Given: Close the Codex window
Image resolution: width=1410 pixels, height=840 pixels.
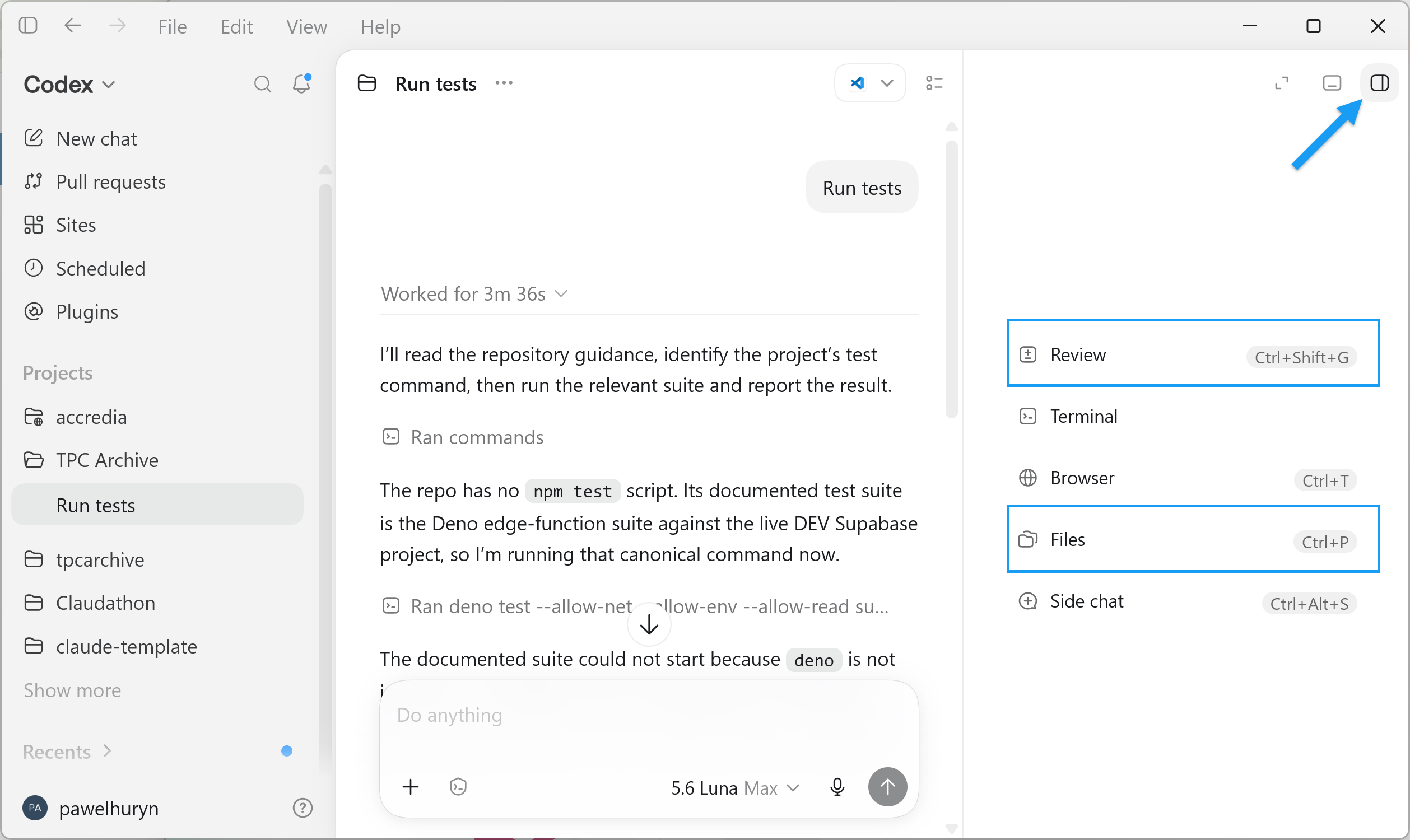Looking at the screenshot, I should pyautogui.click(x=1378, y=25).
